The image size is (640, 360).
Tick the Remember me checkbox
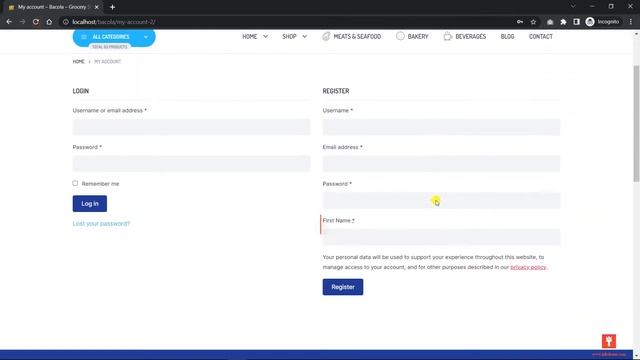click(x=75, y=183)
